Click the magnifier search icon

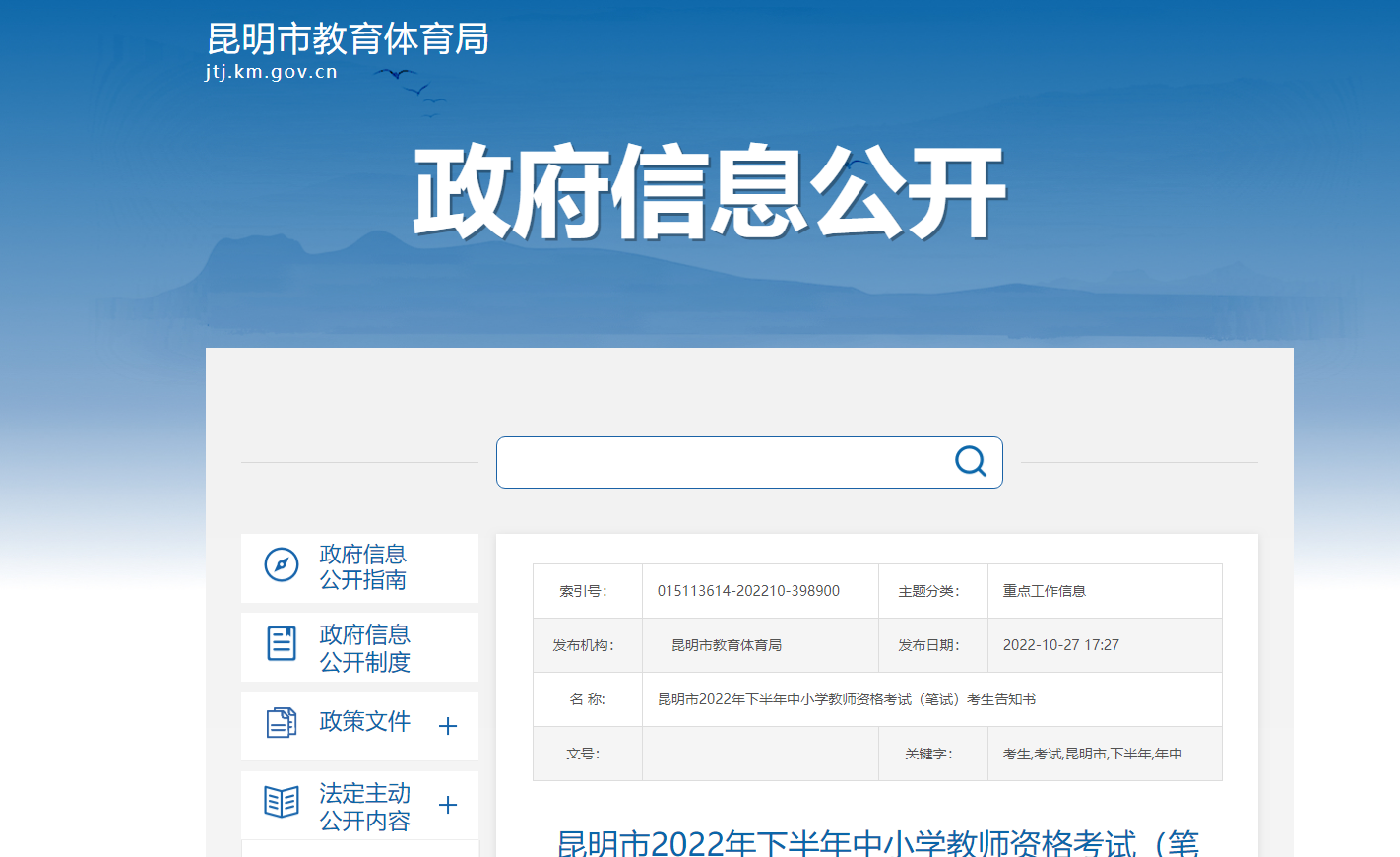[x=970, y=461]
